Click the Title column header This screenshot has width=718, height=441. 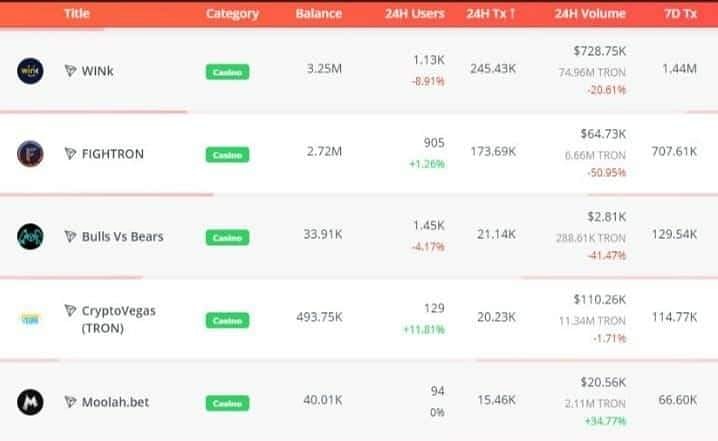(x=77, y=14)
